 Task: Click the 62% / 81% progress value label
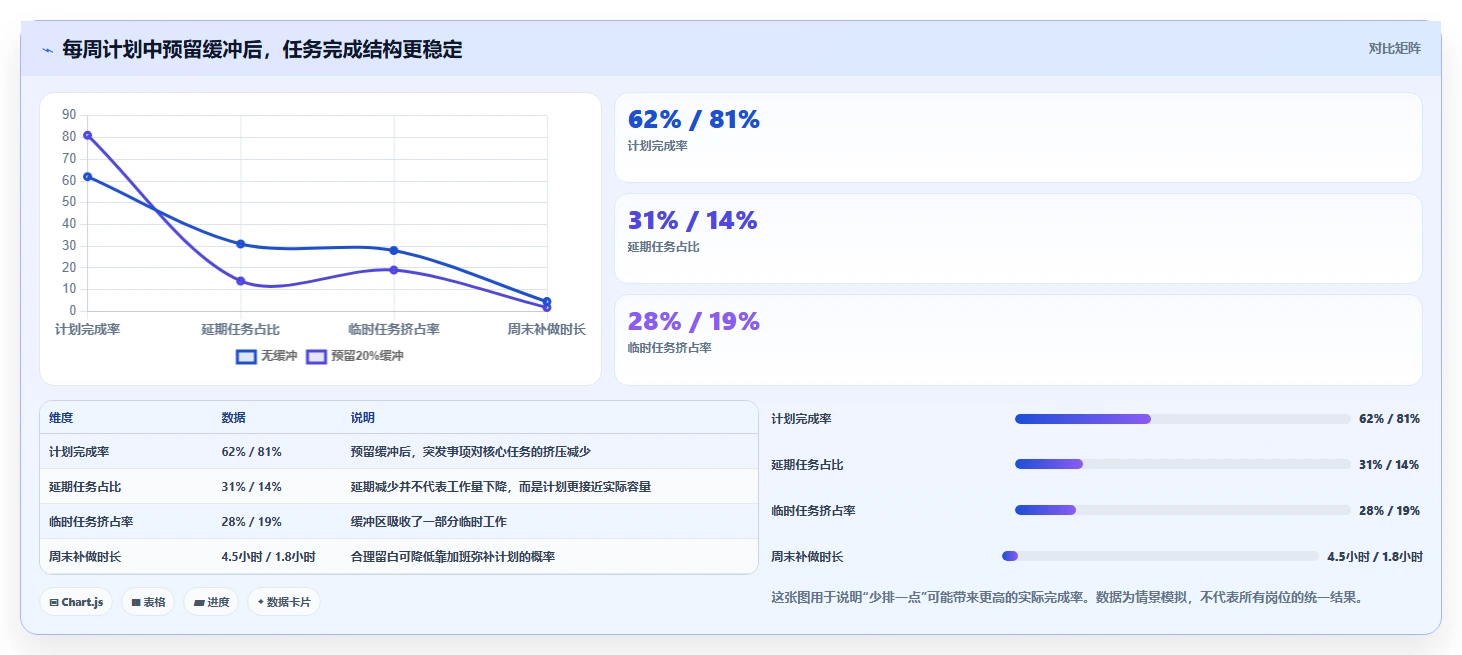(1389, 419)
